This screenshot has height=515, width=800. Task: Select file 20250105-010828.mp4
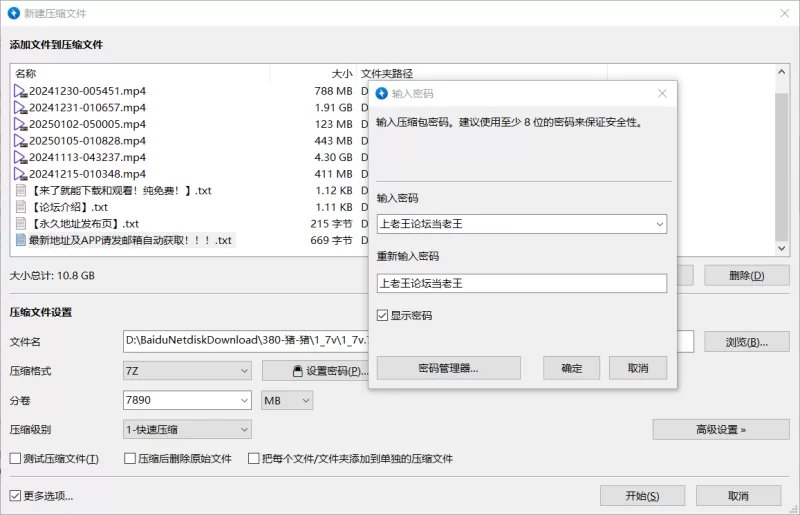point(87,141)
